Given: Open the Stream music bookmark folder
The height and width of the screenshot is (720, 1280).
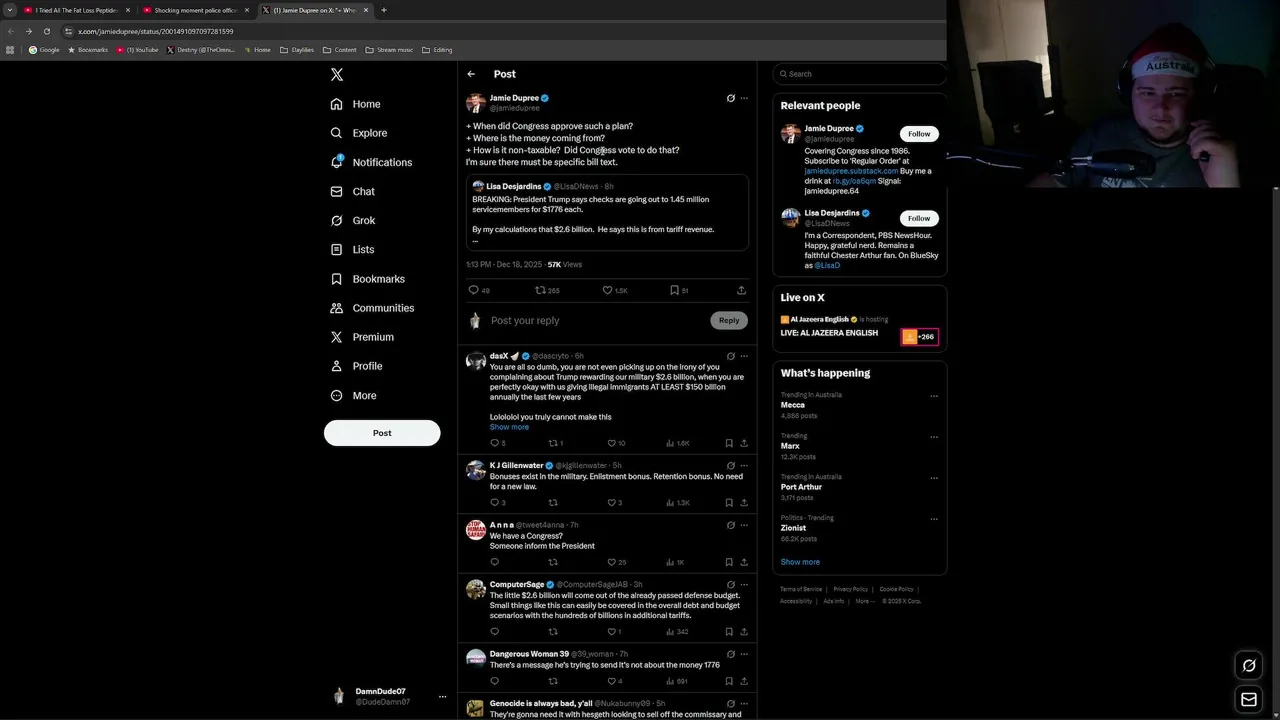Looking at the screenshot, I should coord(389,50).
